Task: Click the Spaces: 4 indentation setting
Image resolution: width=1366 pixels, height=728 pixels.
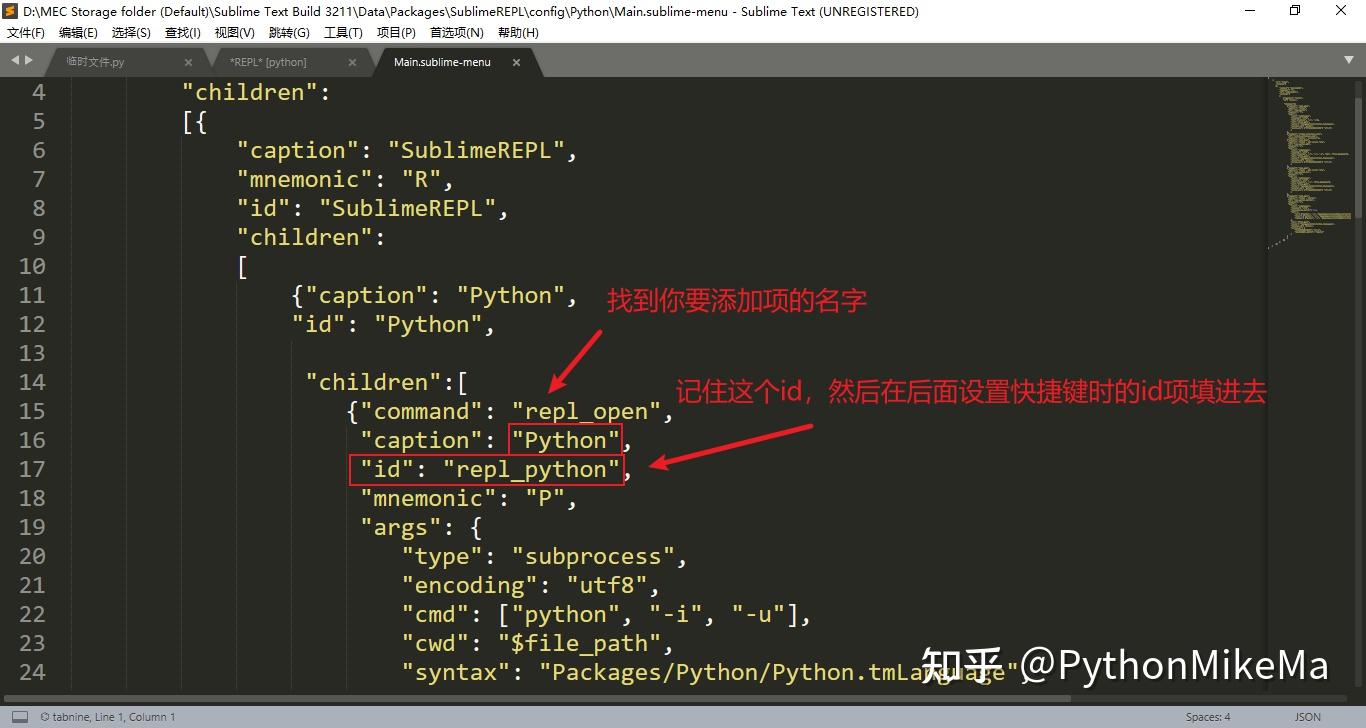Action: coord(1208,716)
